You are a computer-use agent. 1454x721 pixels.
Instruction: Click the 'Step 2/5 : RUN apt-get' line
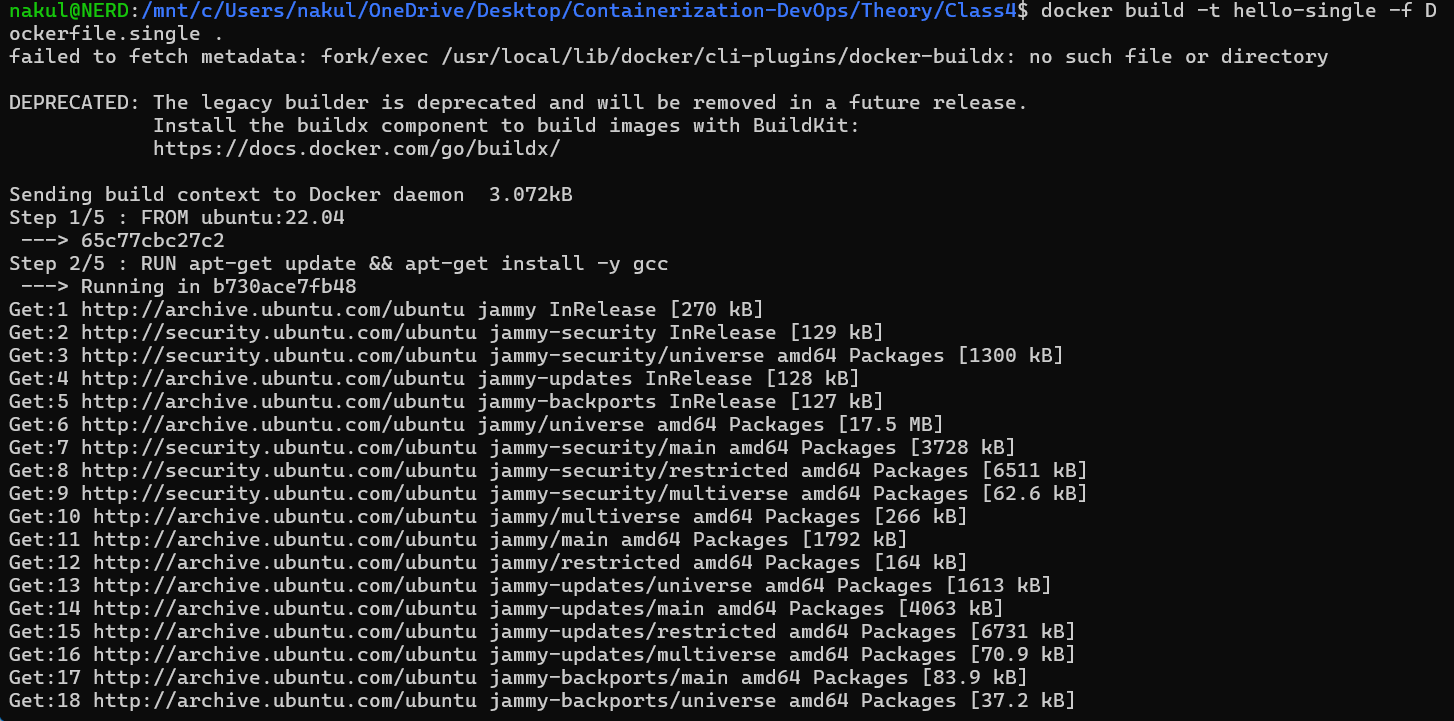click(338, 264)
